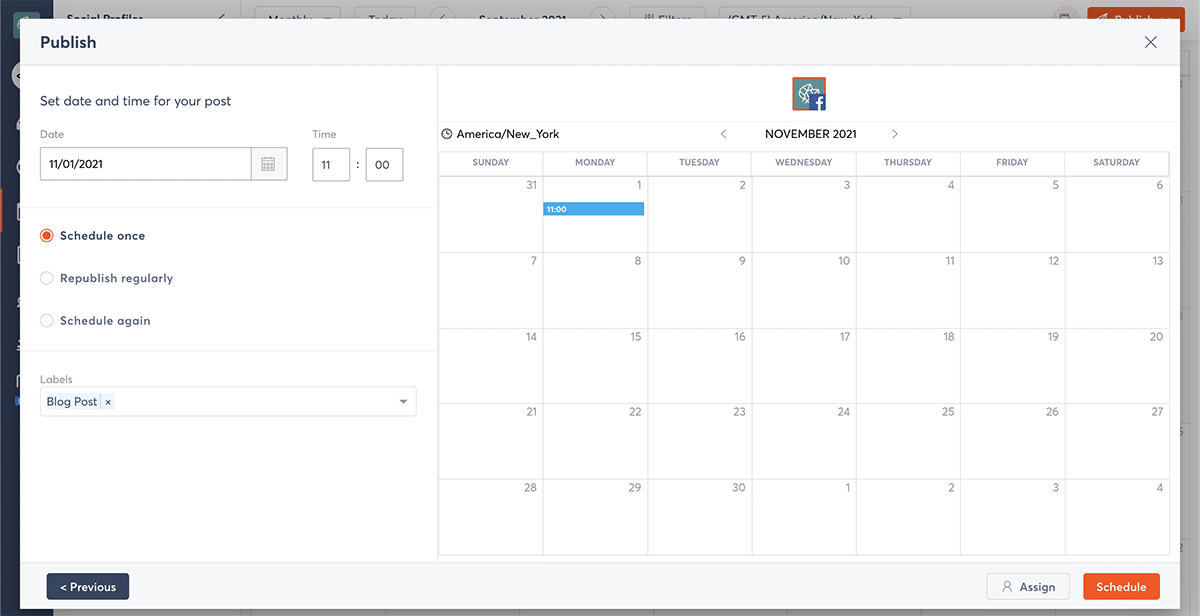The width and height of the screenshot is (1200, 616).
Task: Close the Publish dialog
Action: click(1150, 42)
